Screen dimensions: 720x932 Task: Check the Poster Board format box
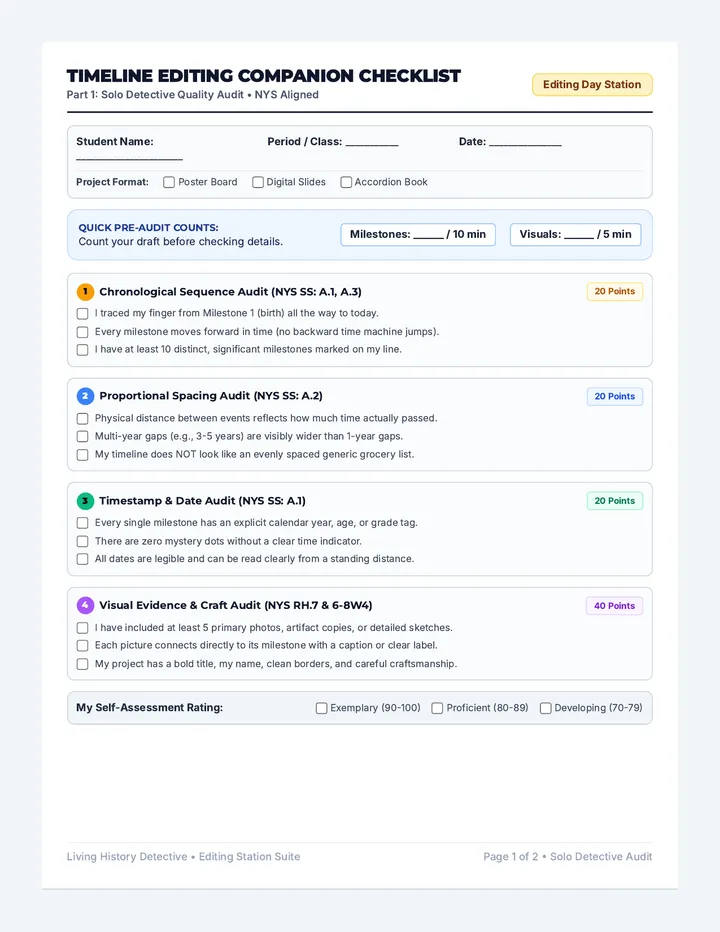[169, 182]
